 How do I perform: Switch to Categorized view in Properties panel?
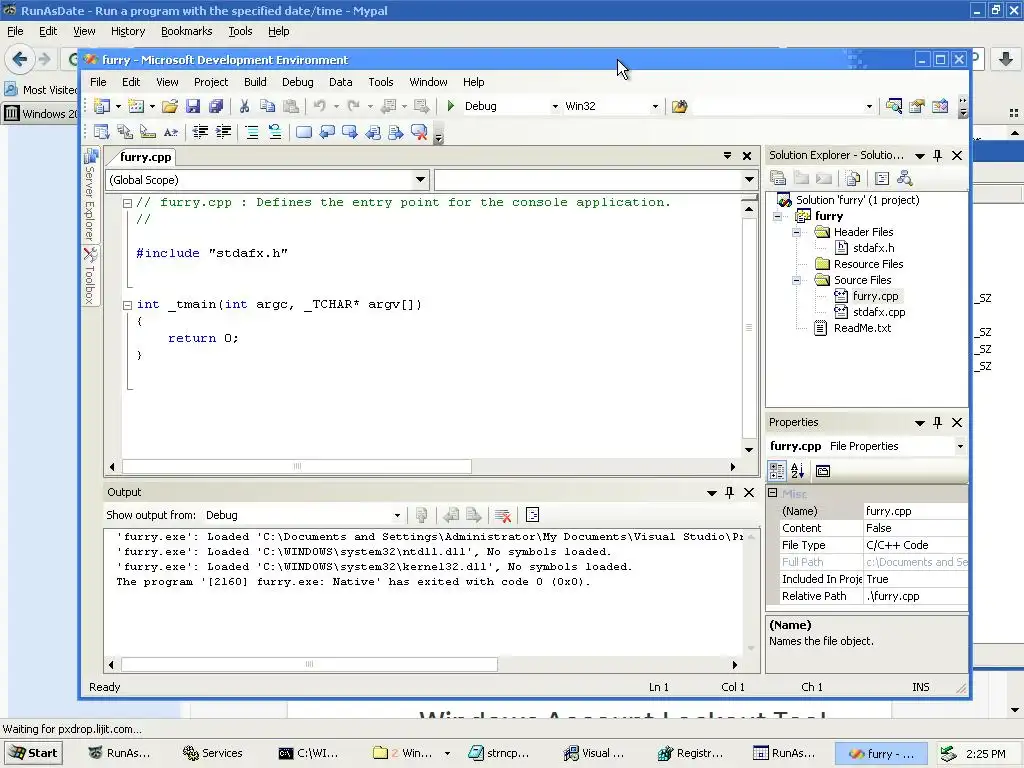[776, 470]
